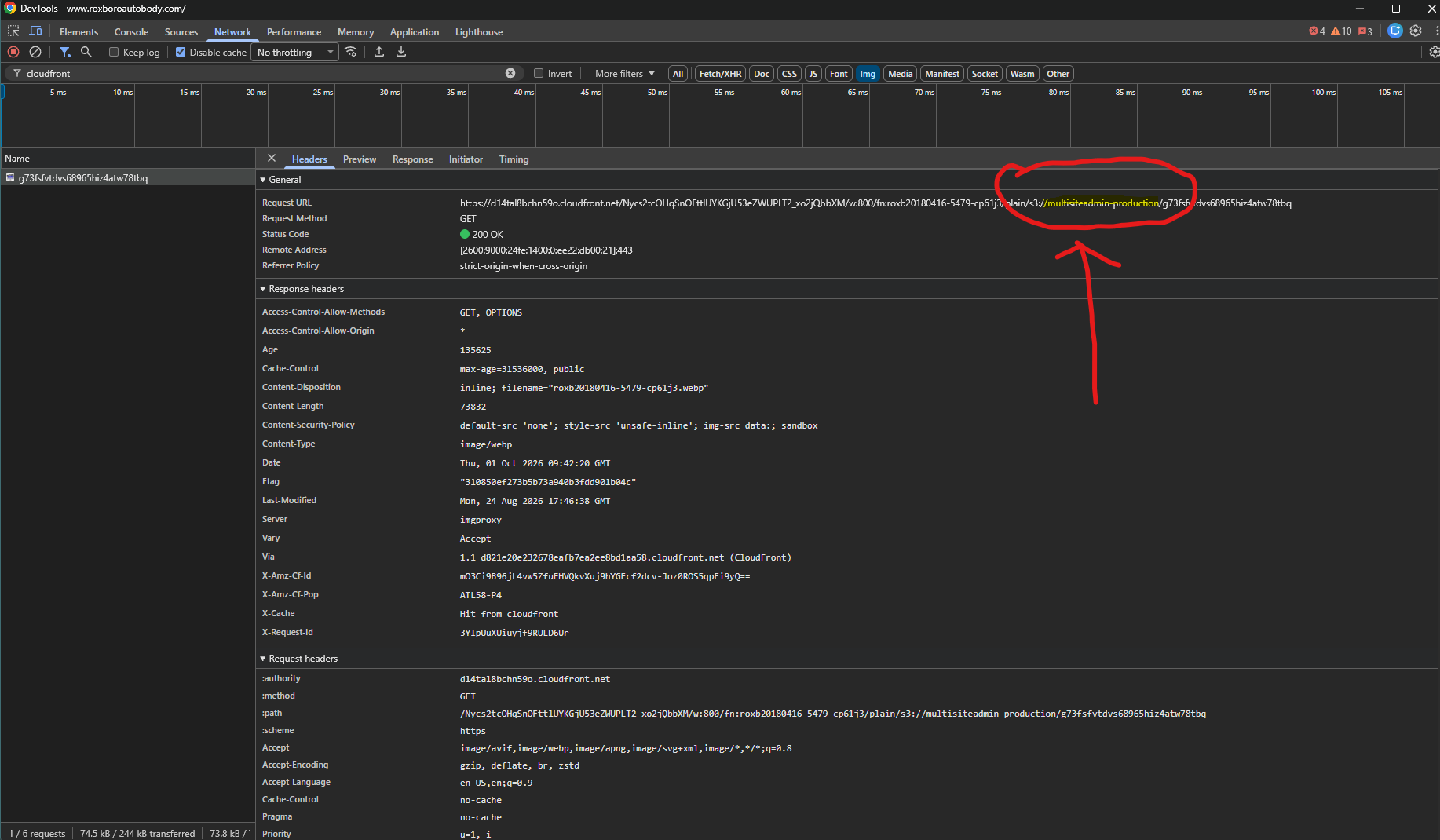Open network conditions wifi icon

pos(351,52)
